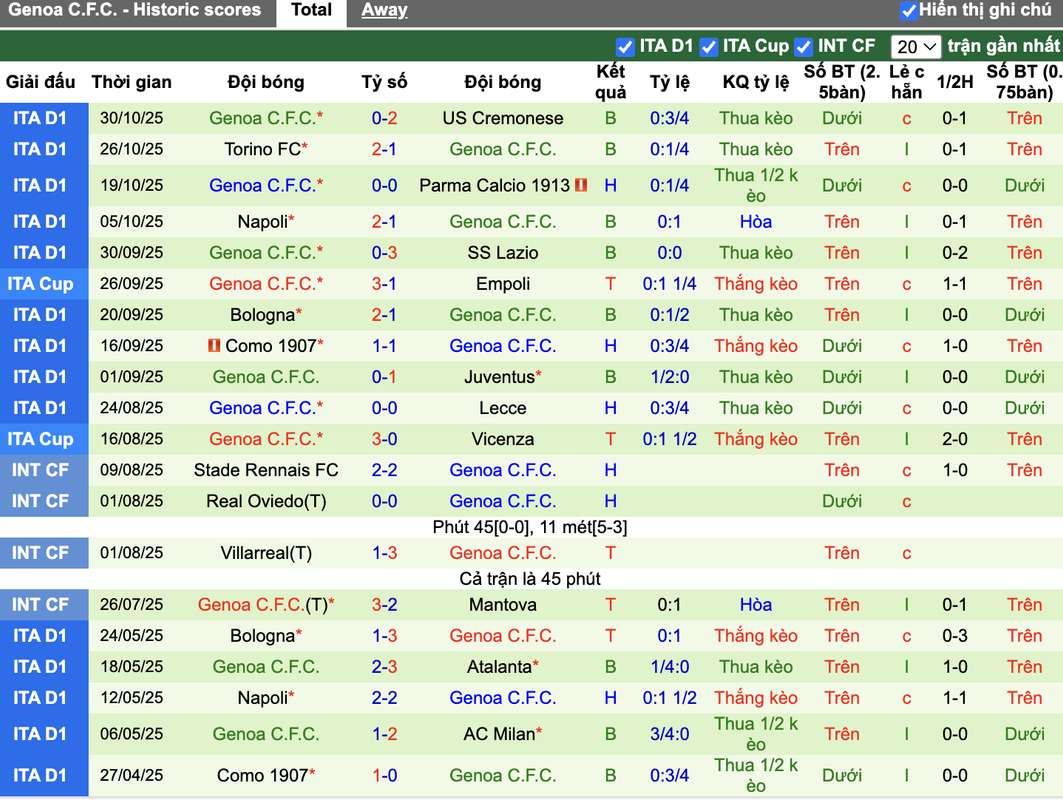Click the date 27/04/25 in Como 1907 row
1063x800 pixels.
pyautogui.click(x=132, y=776)
